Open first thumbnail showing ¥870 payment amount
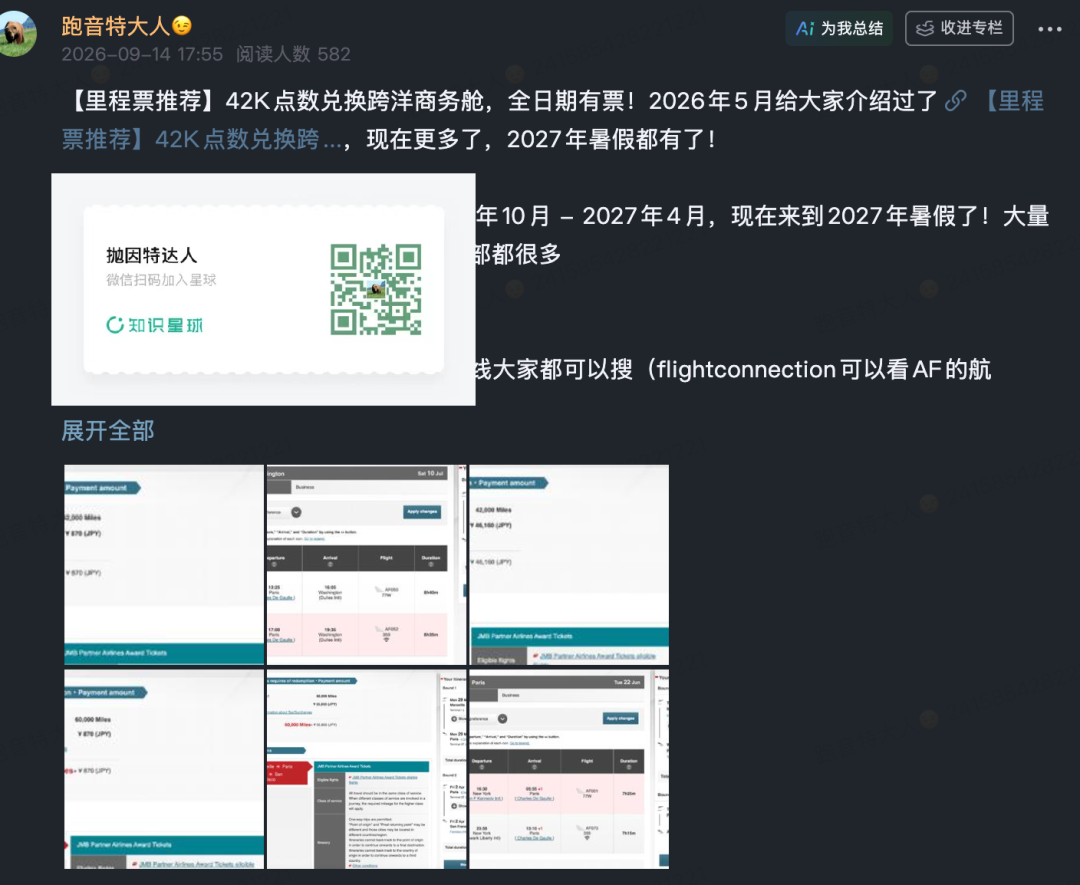Viewport: 1080px width, 885px height. point(164,565)
